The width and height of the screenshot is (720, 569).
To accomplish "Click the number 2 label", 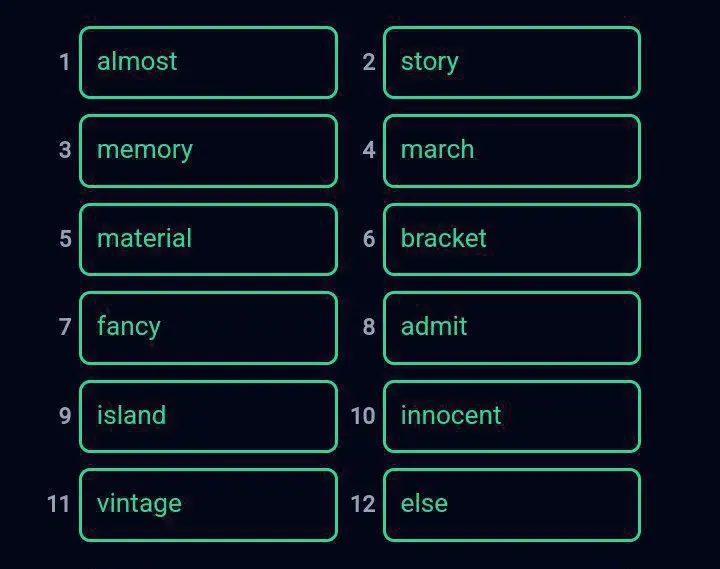I will [369, 62].
